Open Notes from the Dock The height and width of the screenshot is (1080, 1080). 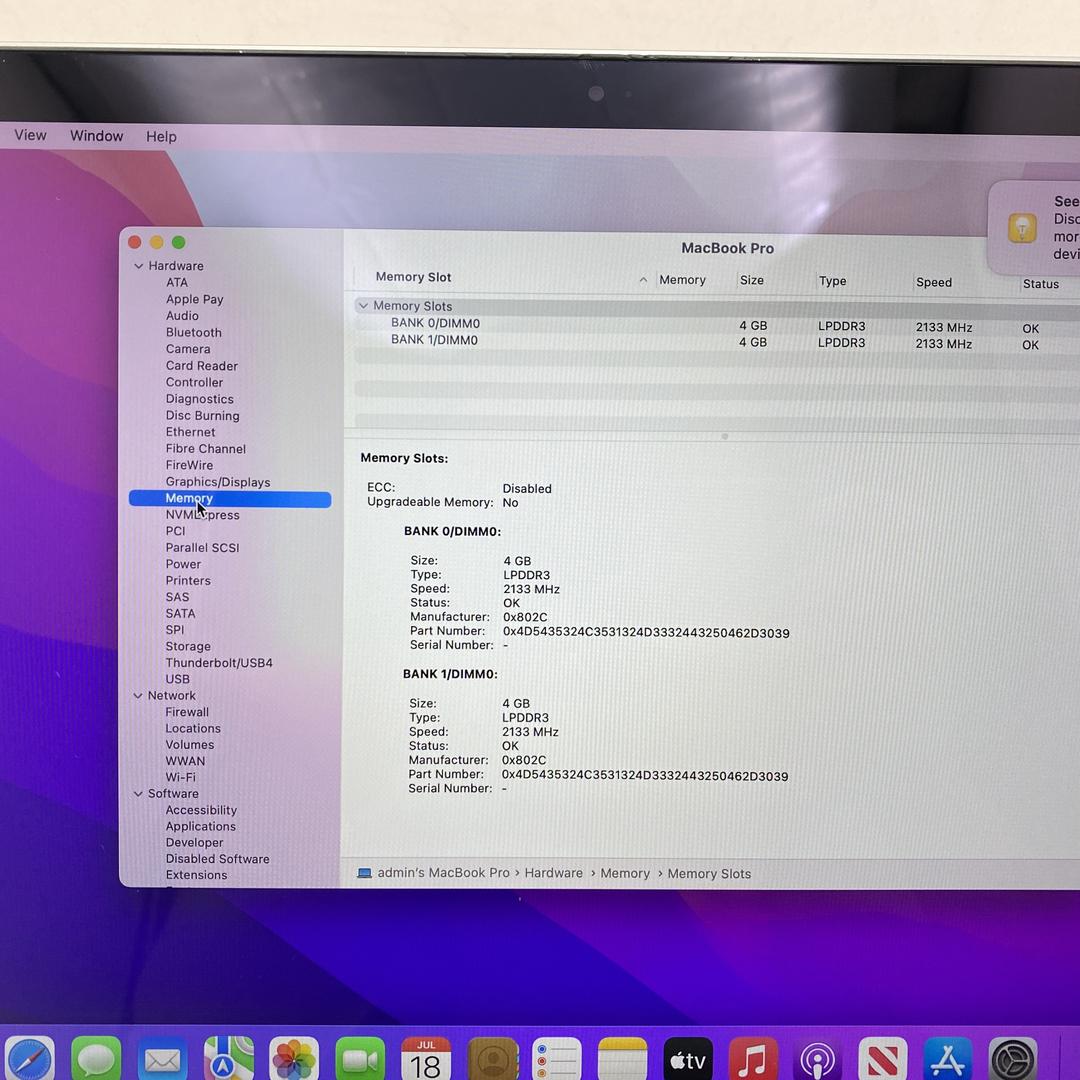pos(623,1059)
